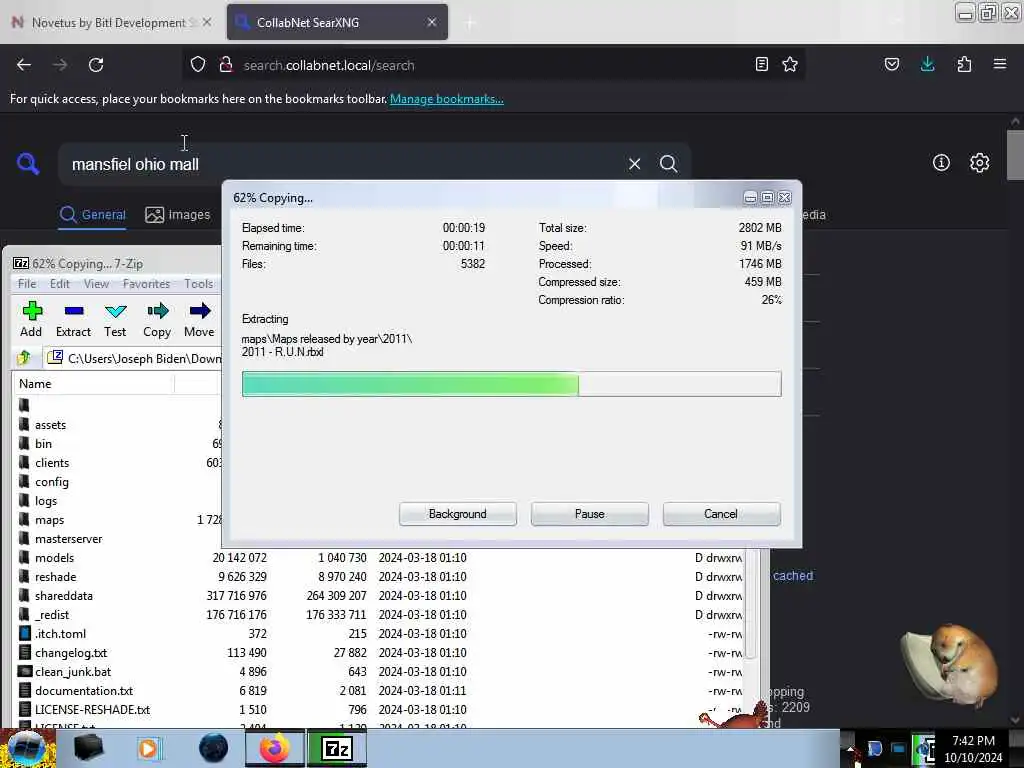
Task: Click the 7-Zip path address field
Action: click(x=133, y=358)
